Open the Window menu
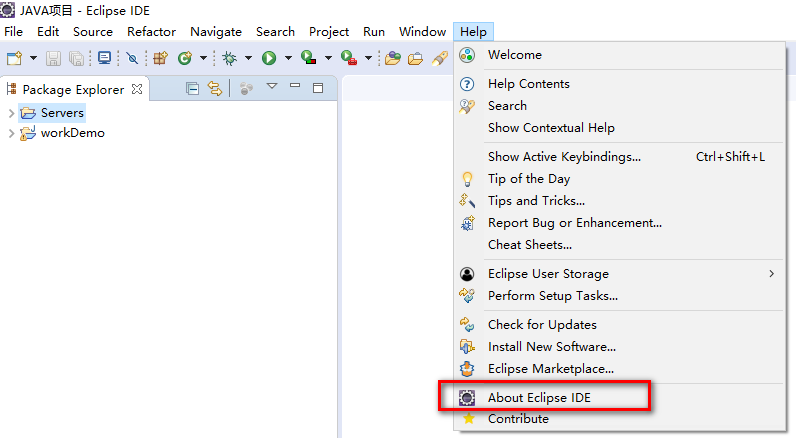Image resolution: width=796 pixels, height=438 pixels. click(x=422, y=31)
